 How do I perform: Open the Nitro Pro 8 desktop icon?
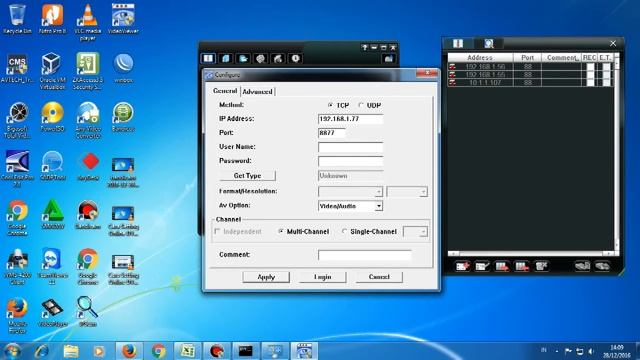click(x=52, y=19)
